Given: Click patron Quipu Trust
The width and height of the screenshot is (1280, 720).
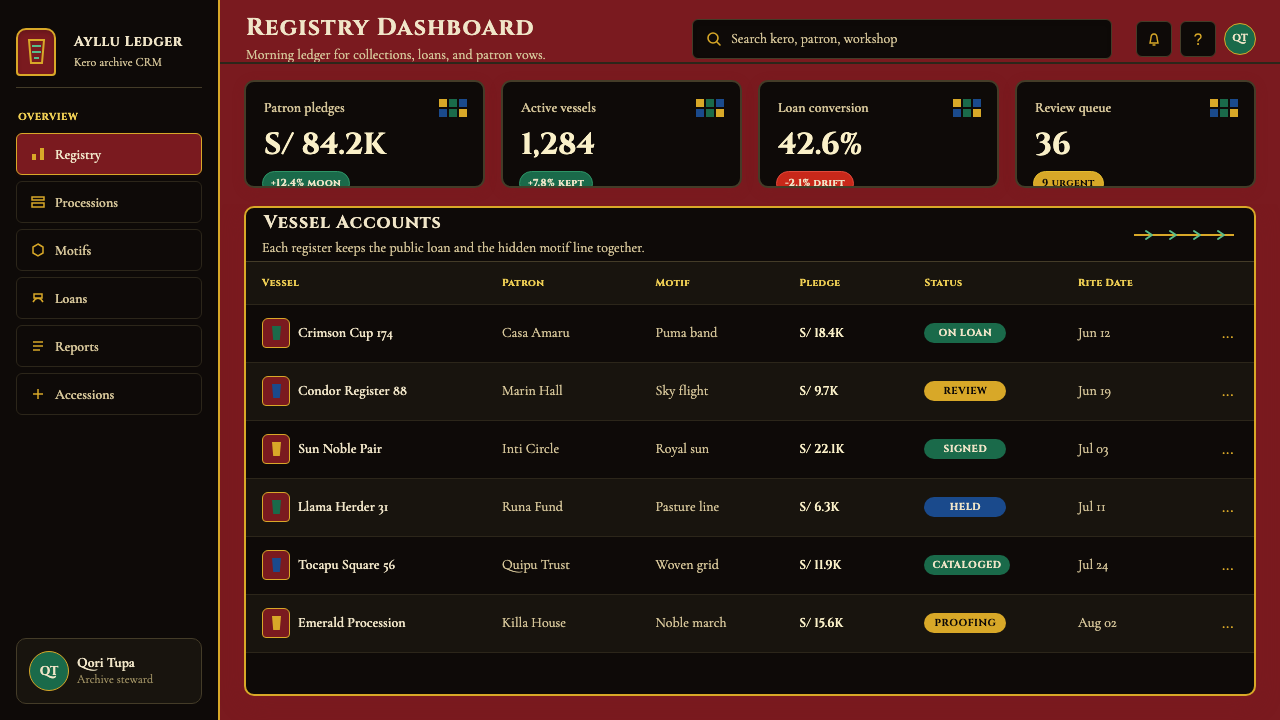Looking at the screenshot, I should [536, 565].
